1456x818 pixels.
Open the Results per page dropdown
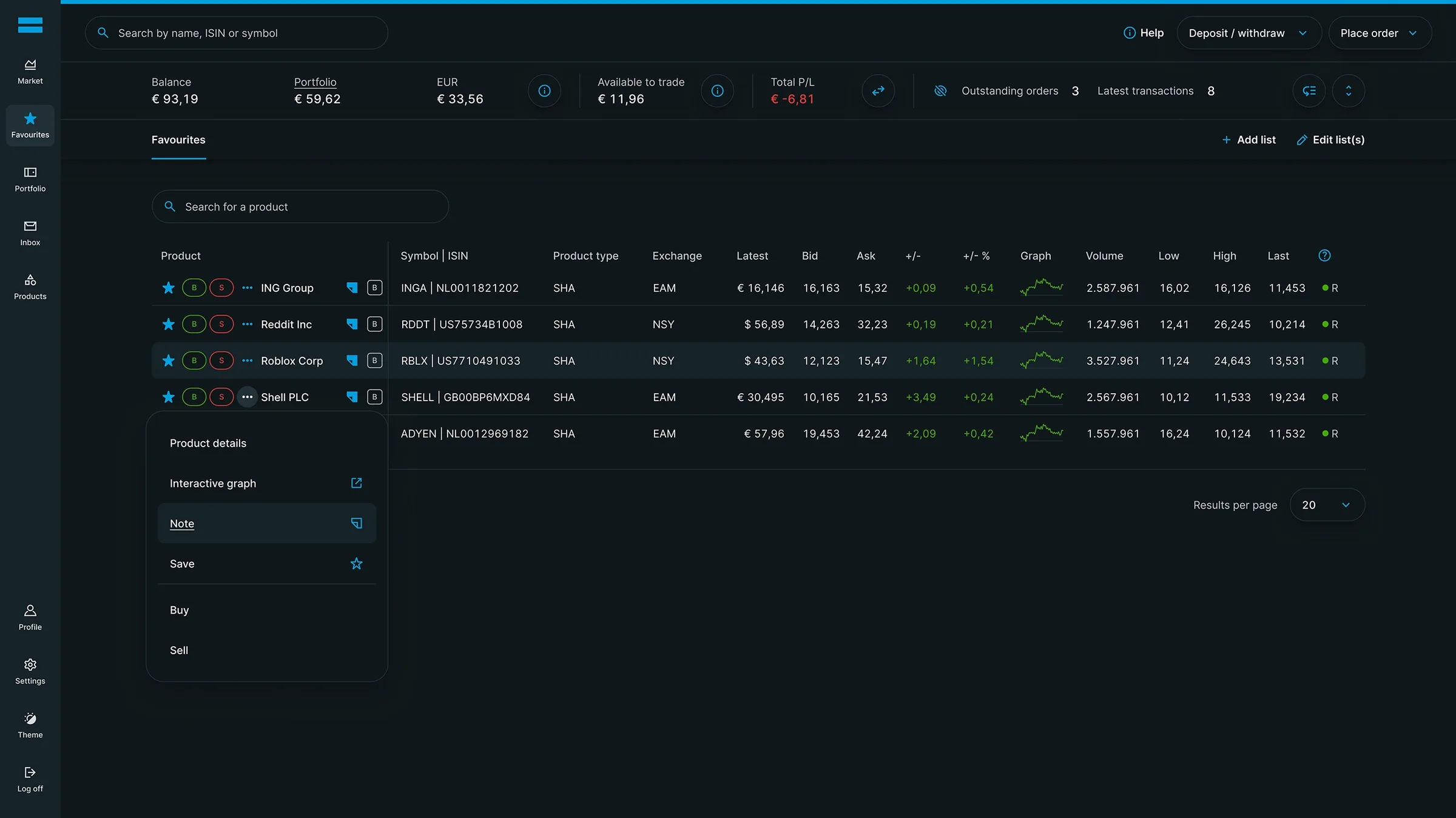pos(1327,505)
